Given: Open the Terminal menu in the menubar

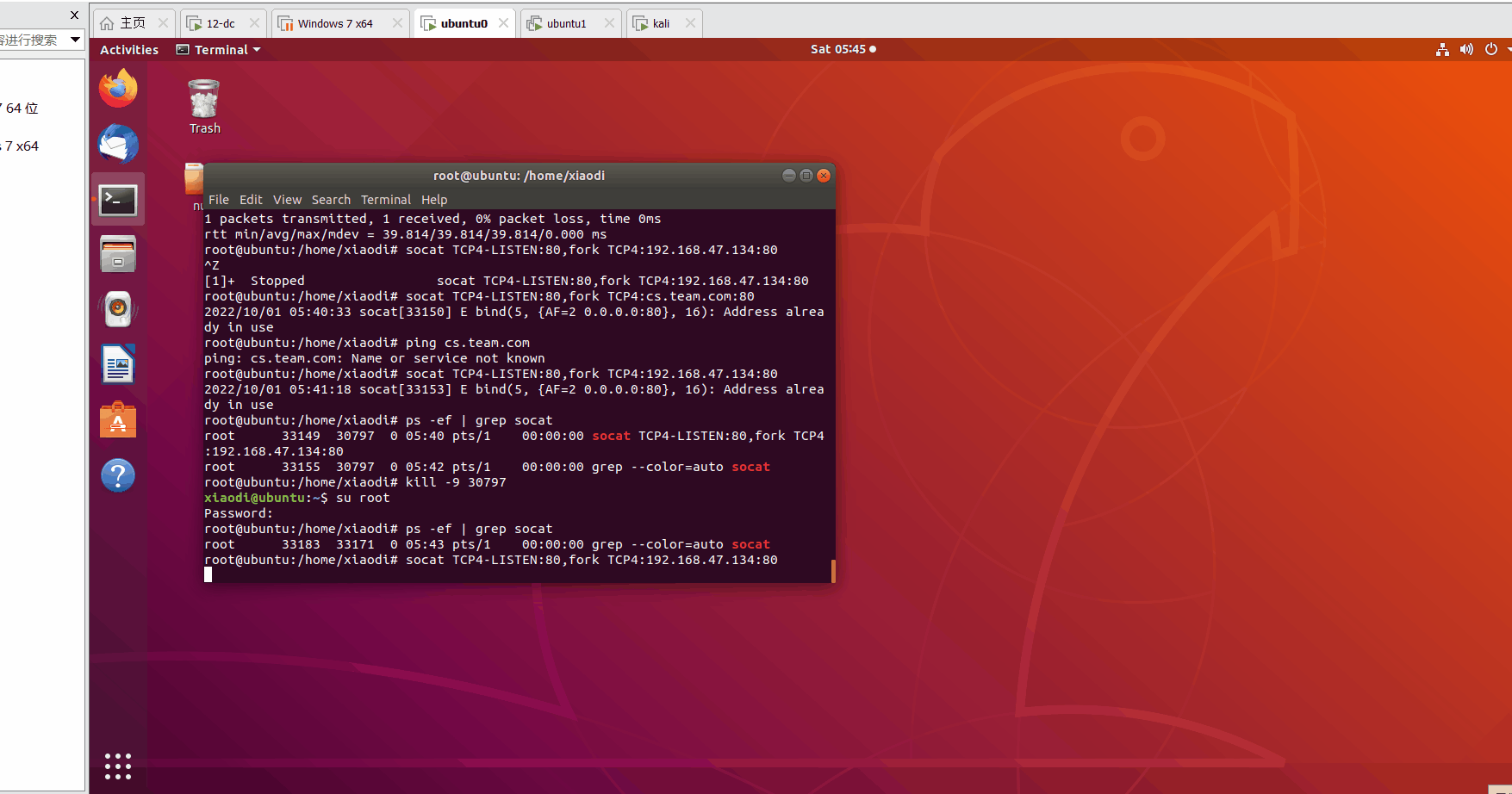Looking at the screenshot, I should pyautogui.click(x=386, y=200).
